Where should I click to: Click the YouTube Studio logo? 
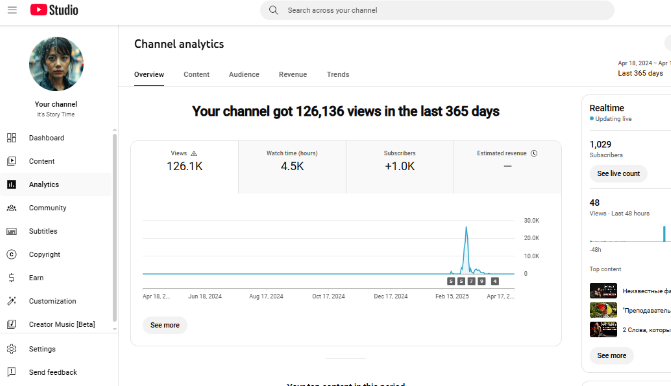pos(54,10)
